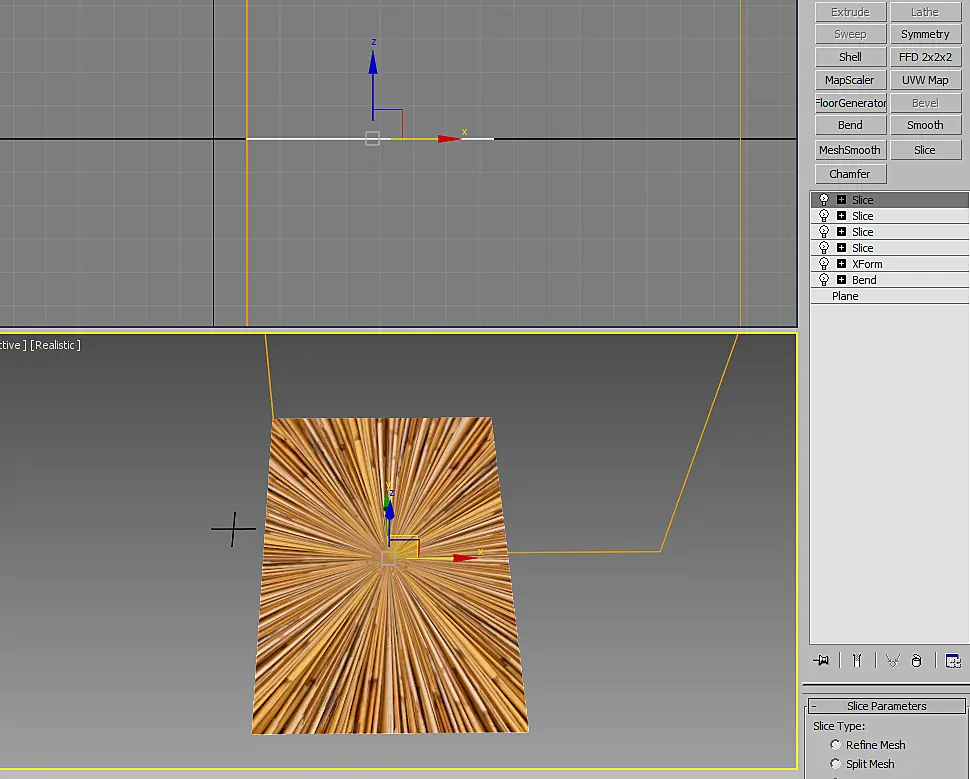970x779 pixels.
Task: Disable the top Slice modifier lightbulb
Action: 823,199
